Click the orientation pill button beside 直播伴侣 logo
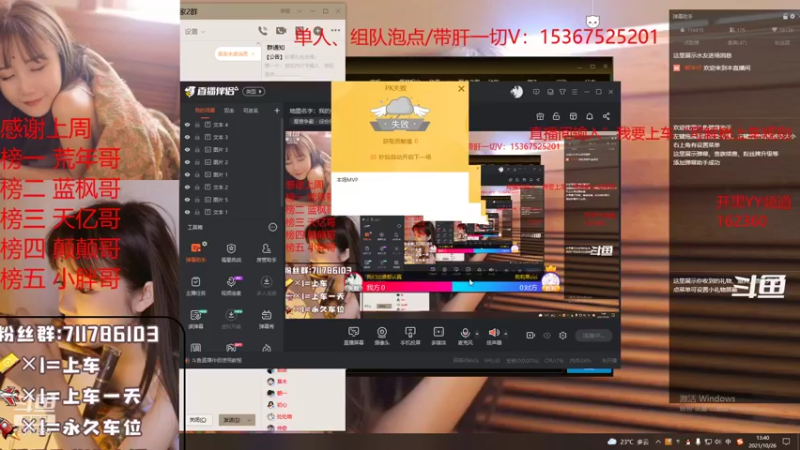The height and width of the screenshot is (450, 800). (254, 92)
